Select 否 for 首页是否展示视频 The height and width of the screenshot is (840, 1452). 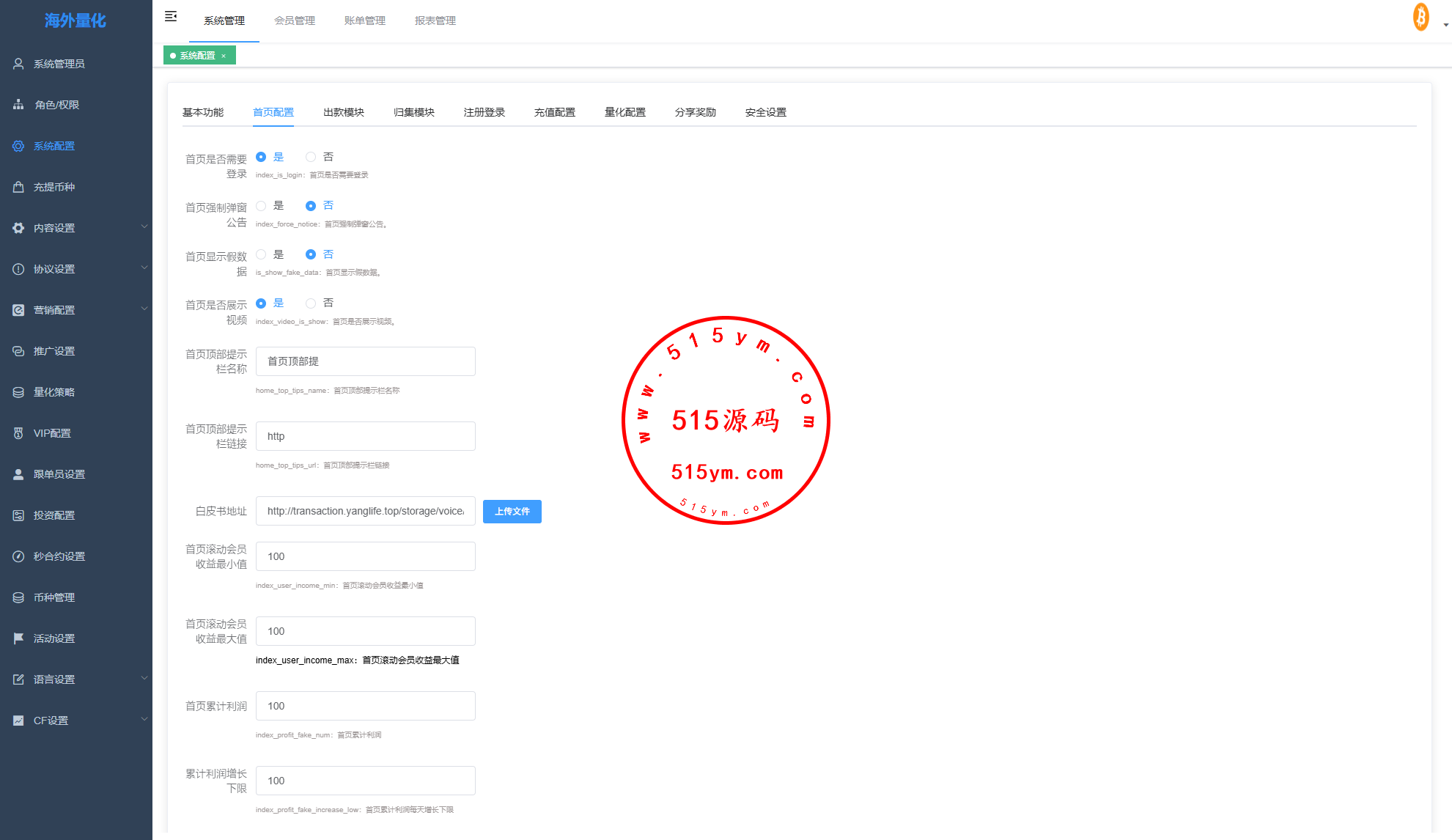pos(311,303)
